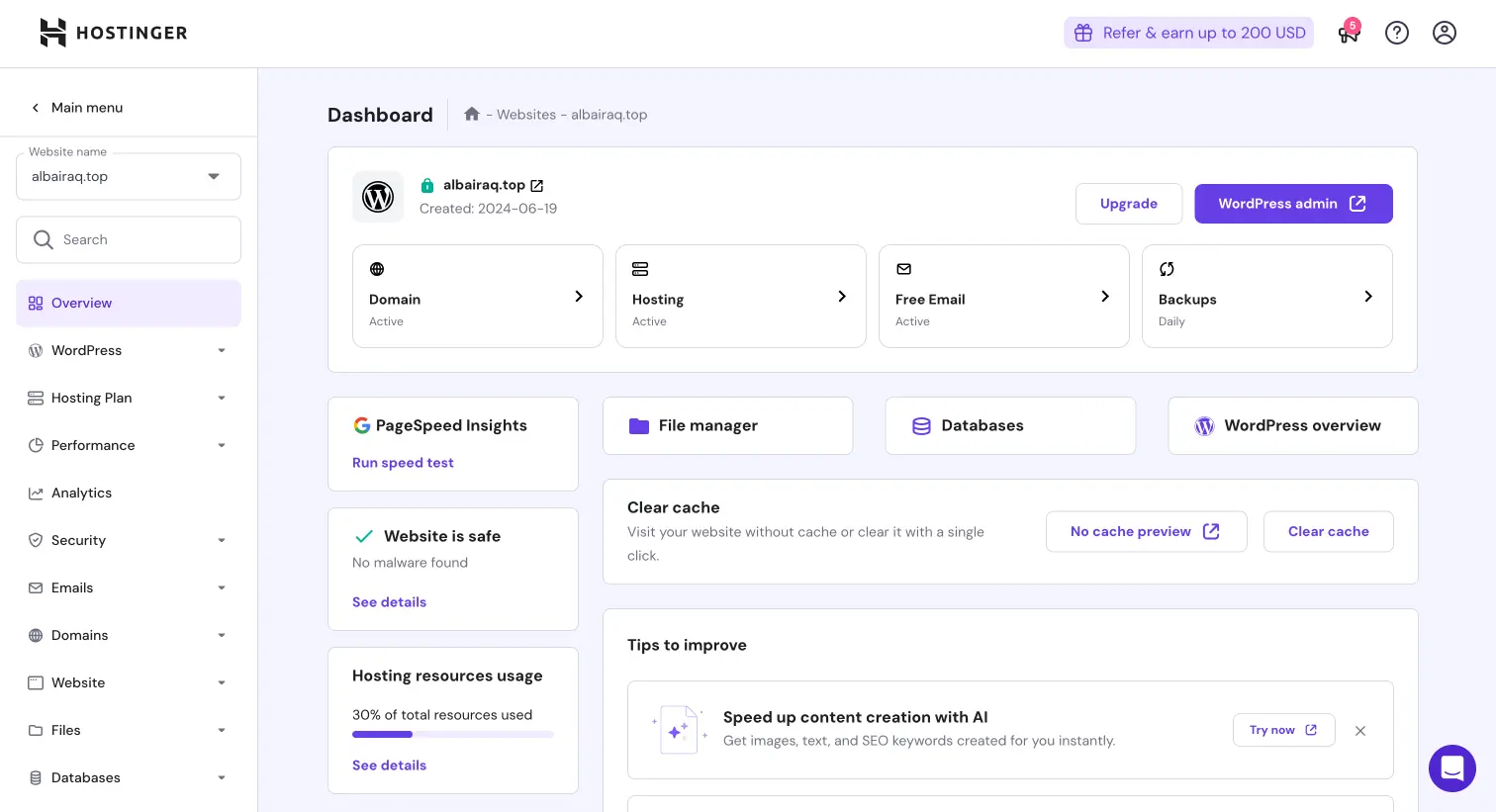Click the Performance gauge icon in sidebar
Viewport: 1496px width, 812px height.
pos(36,445)
